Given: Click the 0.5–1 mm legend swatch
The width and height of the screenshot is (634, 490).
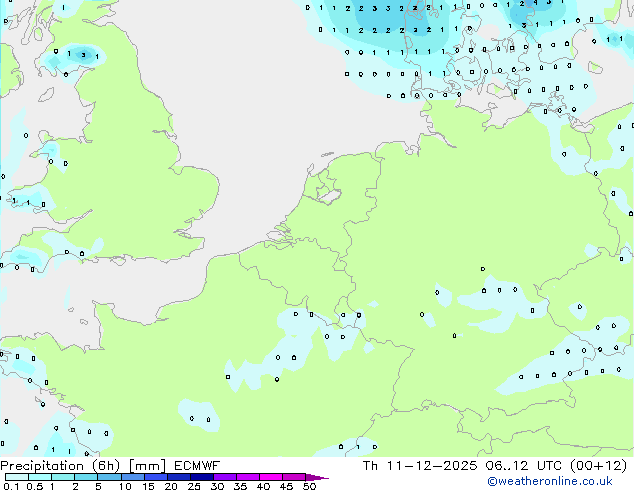Looking at the screenshot, I should pyautogui.click(x=40, y=477).
